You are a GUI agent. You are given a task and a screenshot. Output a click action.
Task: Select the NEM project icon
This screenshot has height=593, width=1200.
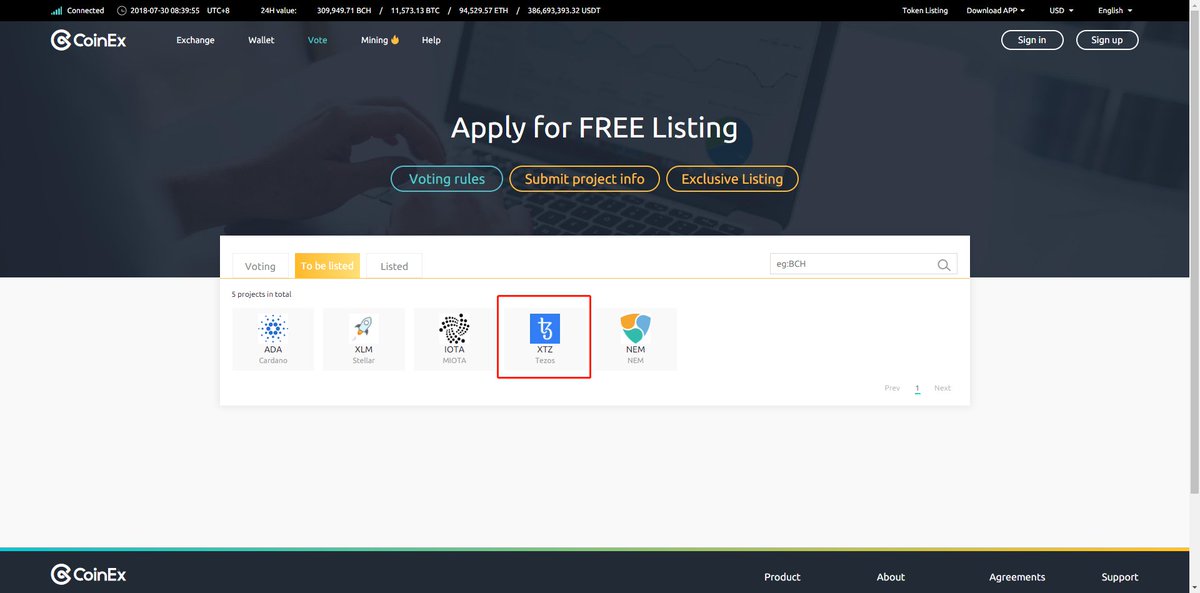point(635,327)
